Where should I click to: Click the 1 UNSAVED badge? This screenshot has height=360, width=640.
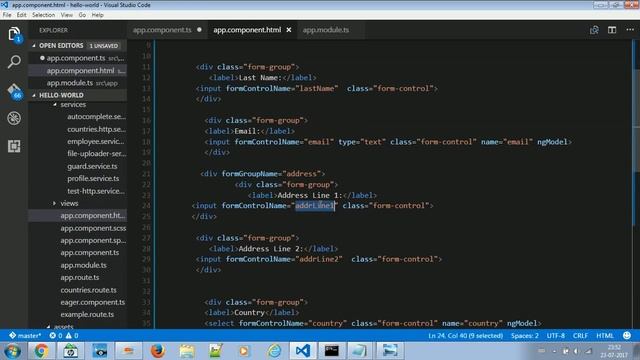(104, 46)
